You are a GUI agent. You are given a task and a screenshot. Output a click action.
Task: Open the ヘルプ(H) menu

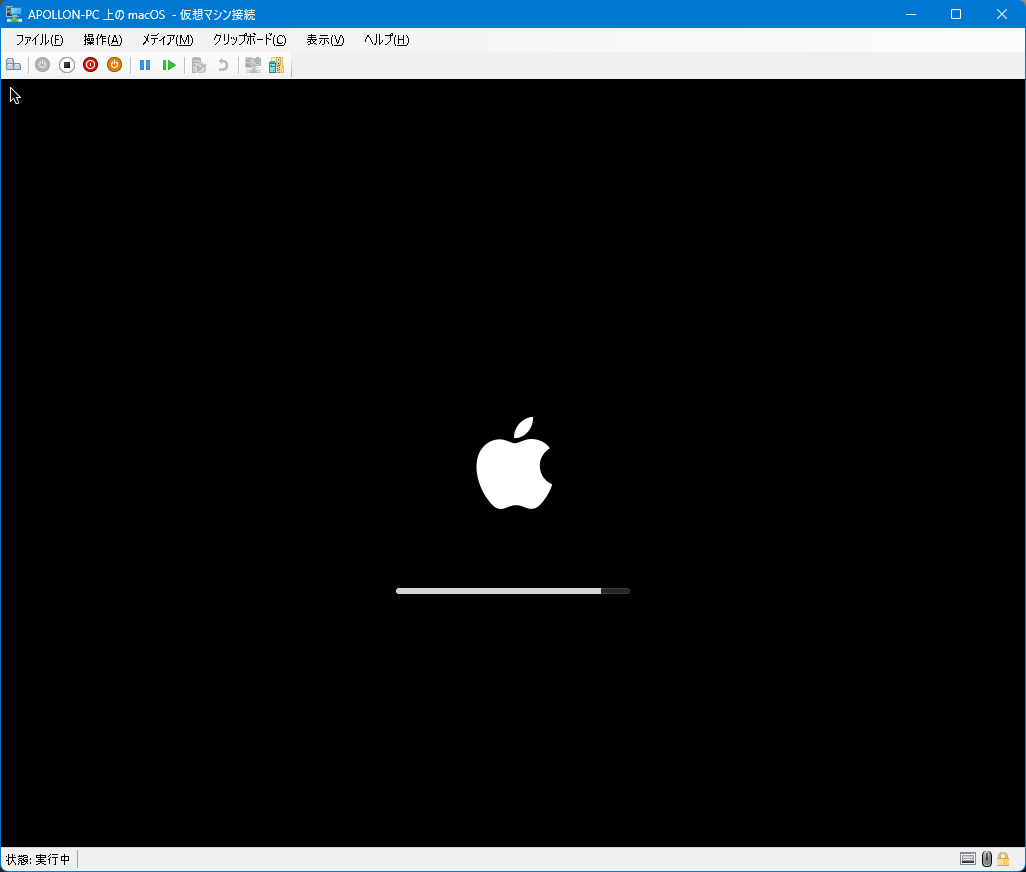tap(387, 40)
